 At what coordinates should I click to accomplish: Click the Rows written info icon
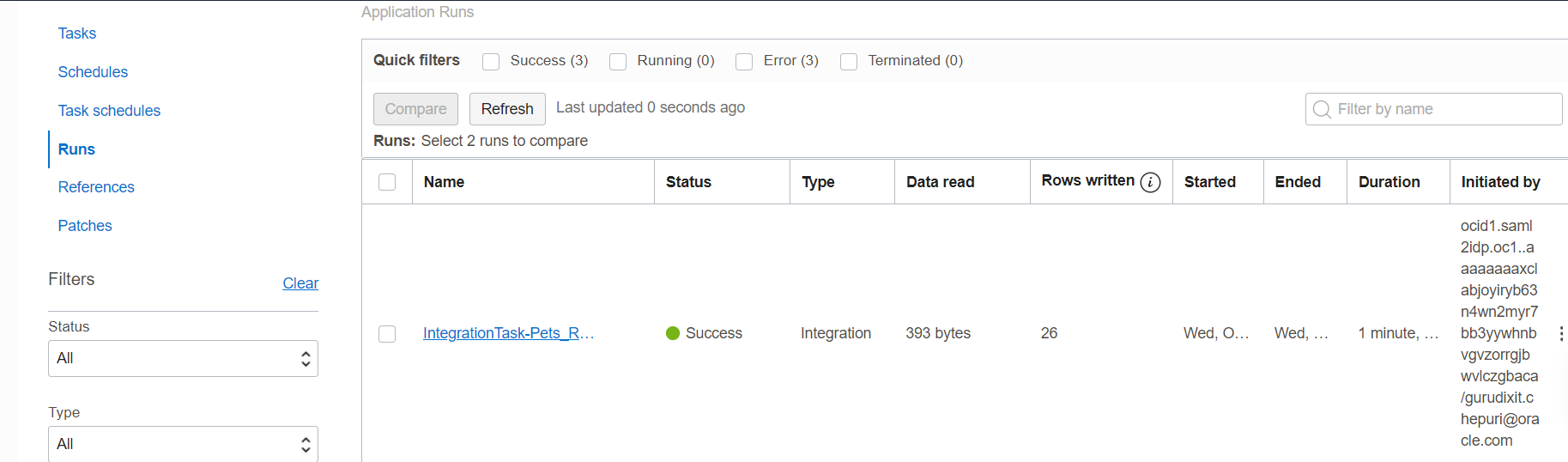coord(1150,182)
